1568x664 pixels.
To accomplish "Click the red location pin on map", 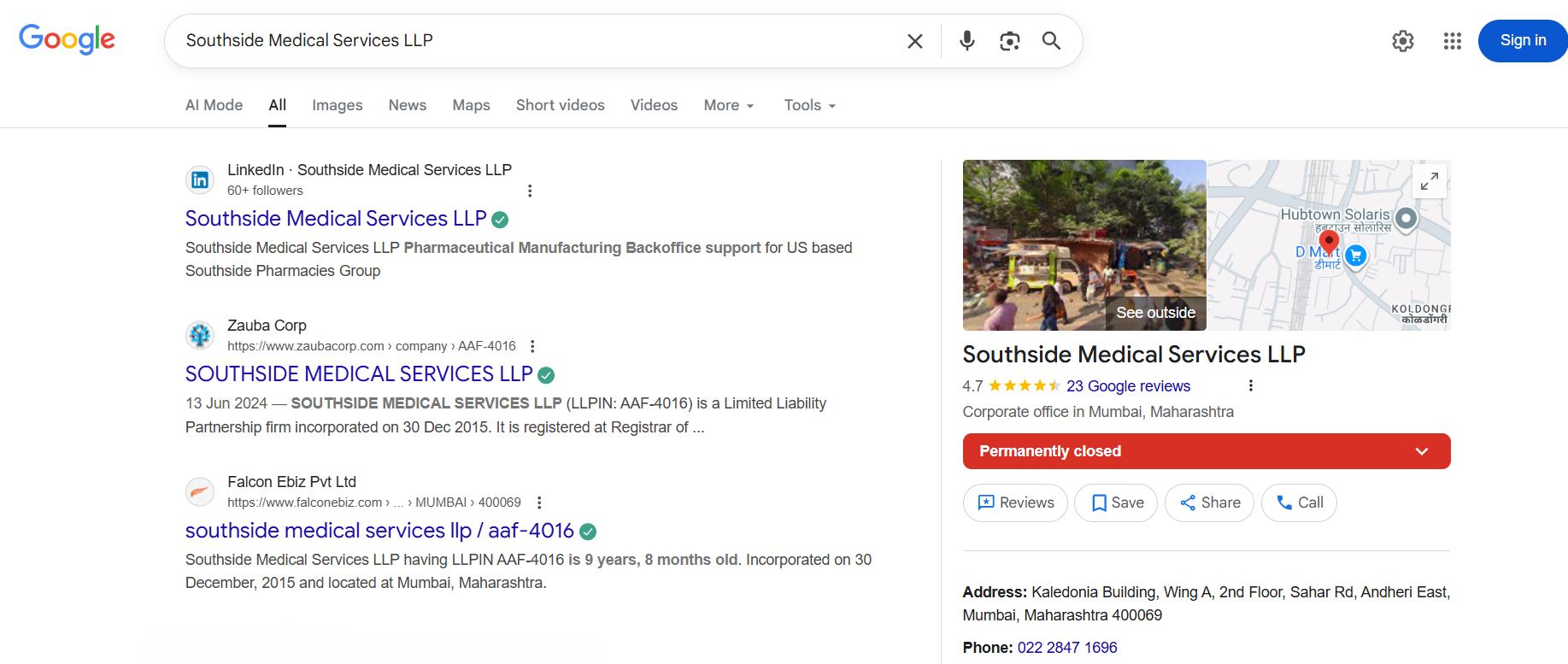I will click(1329, 242).
